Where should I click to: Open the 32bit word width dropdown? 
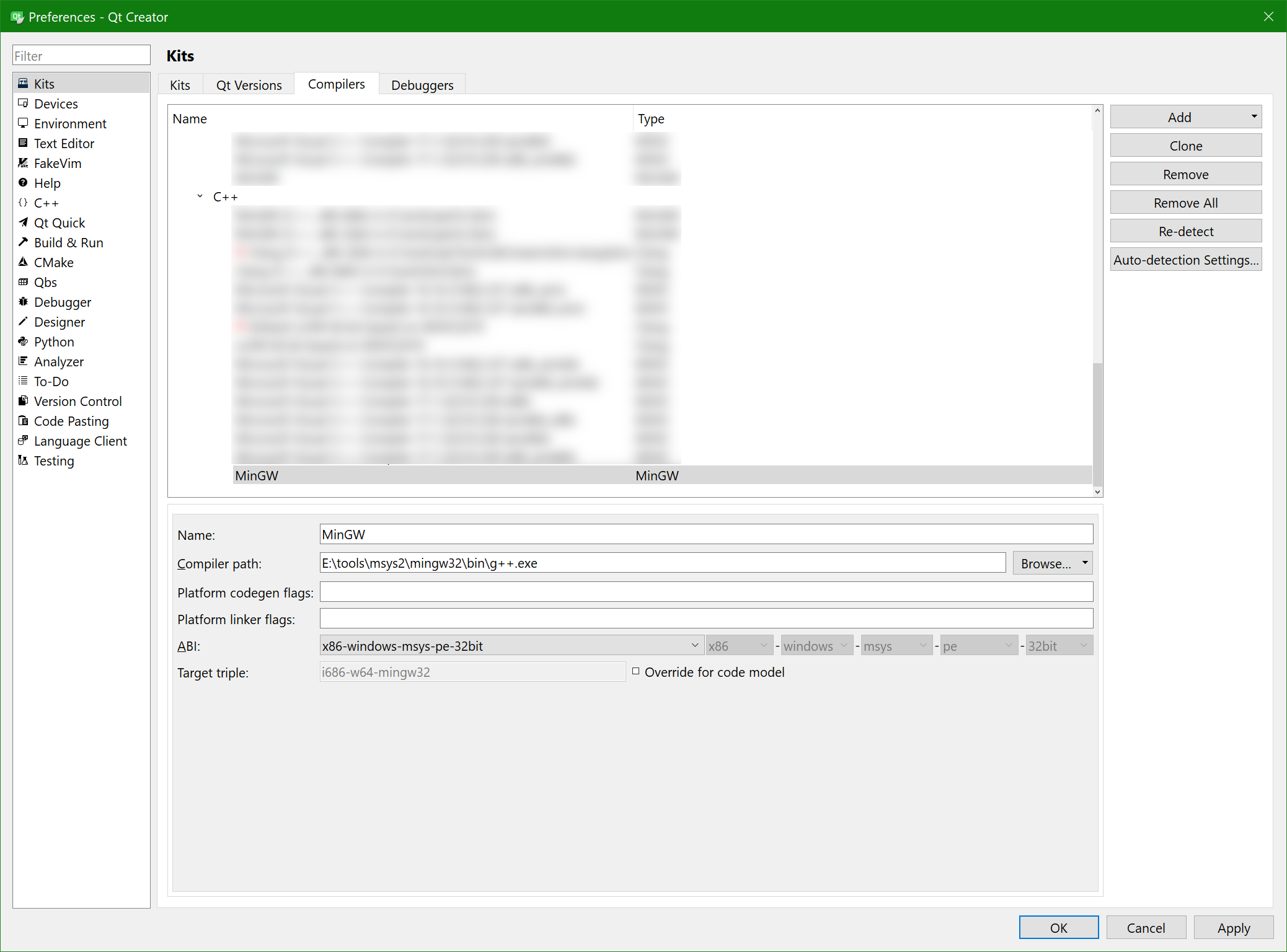pyautogui.click(x=1059, y=646)
